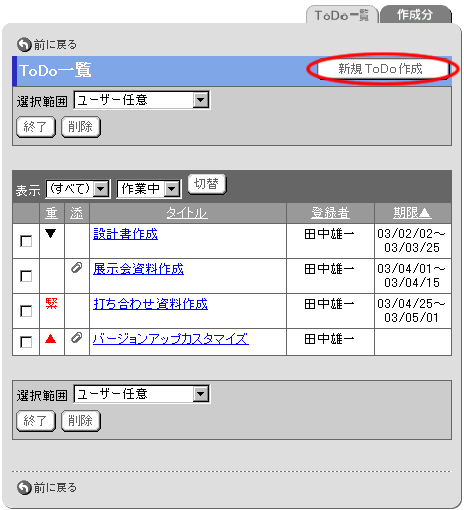Expand the (すべて) display filter dropdown

pyautogui.click(x=78, y=189)
